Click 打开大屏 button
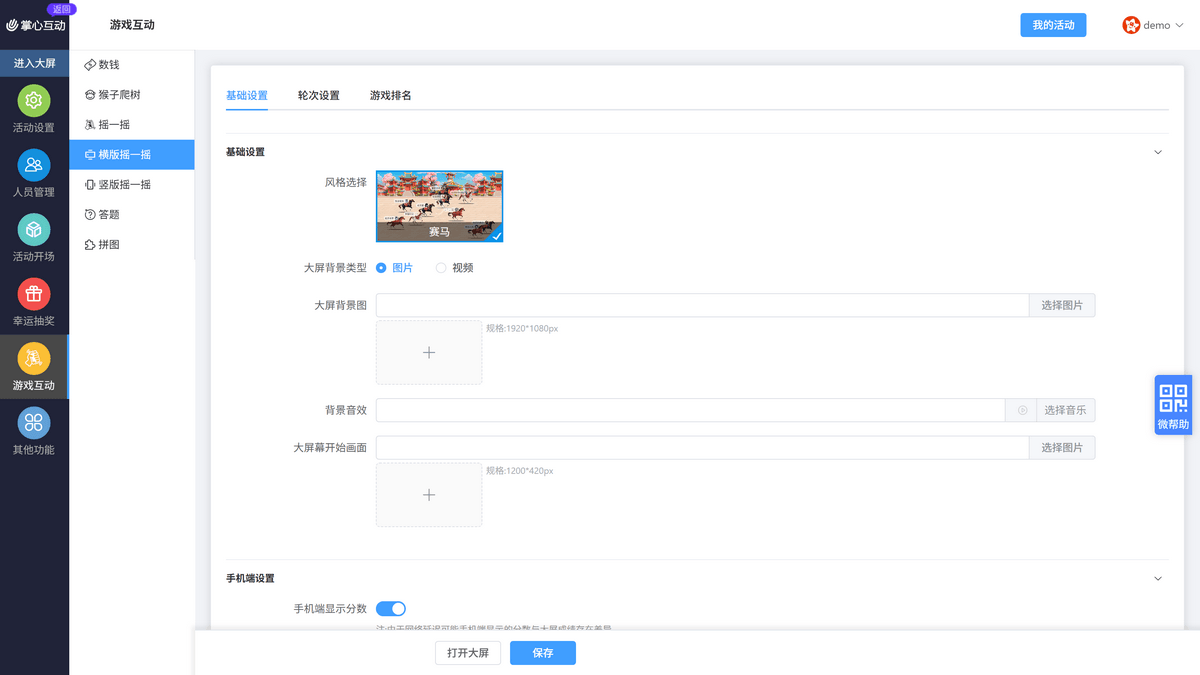This screenshot has width=1200, height=675. click(468, 653)
